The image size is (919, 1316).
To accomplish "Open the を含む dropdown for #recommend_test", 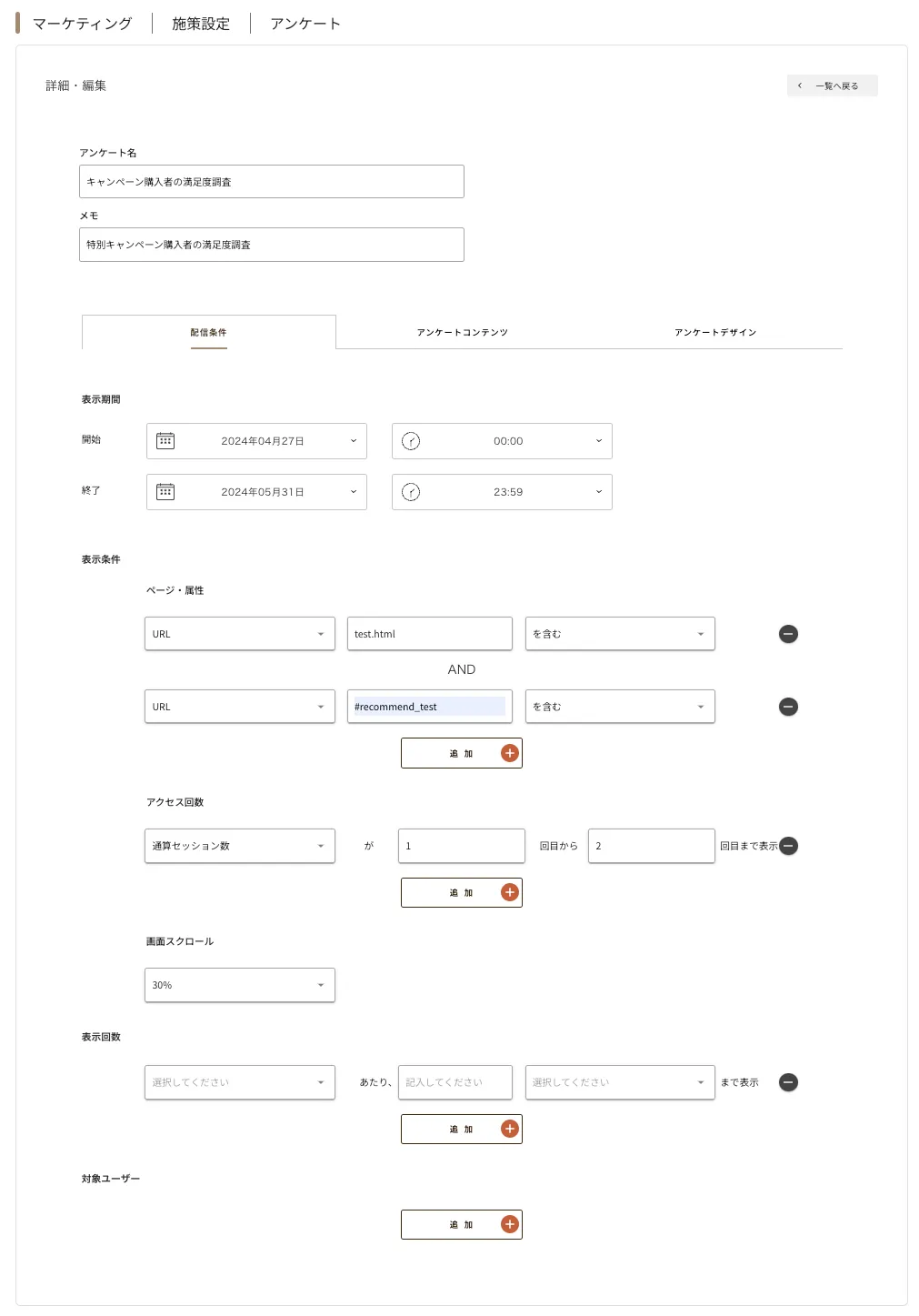I will [620, 707].
